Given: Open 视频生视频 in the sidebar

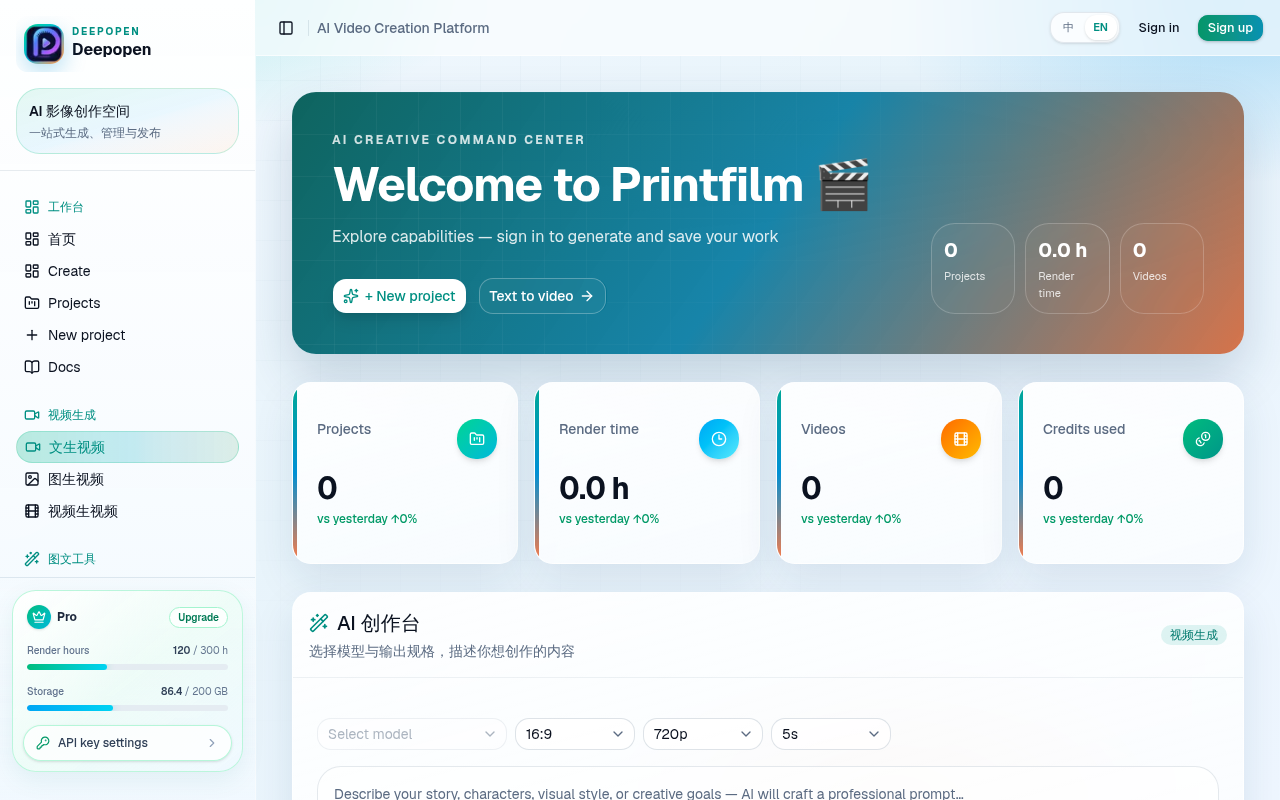Looking at the screenshot, I should click(127, 511).
